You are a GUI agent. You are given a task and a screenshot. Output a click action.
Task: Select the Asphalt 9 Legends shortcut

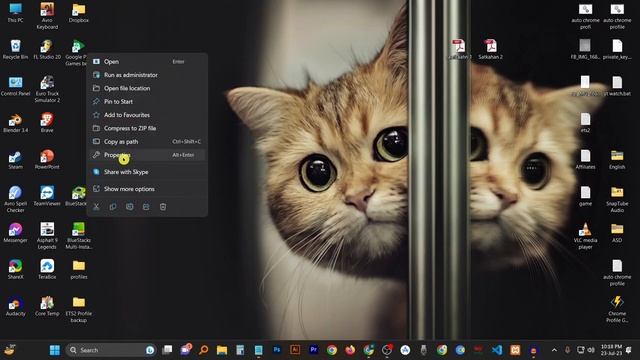47,236
